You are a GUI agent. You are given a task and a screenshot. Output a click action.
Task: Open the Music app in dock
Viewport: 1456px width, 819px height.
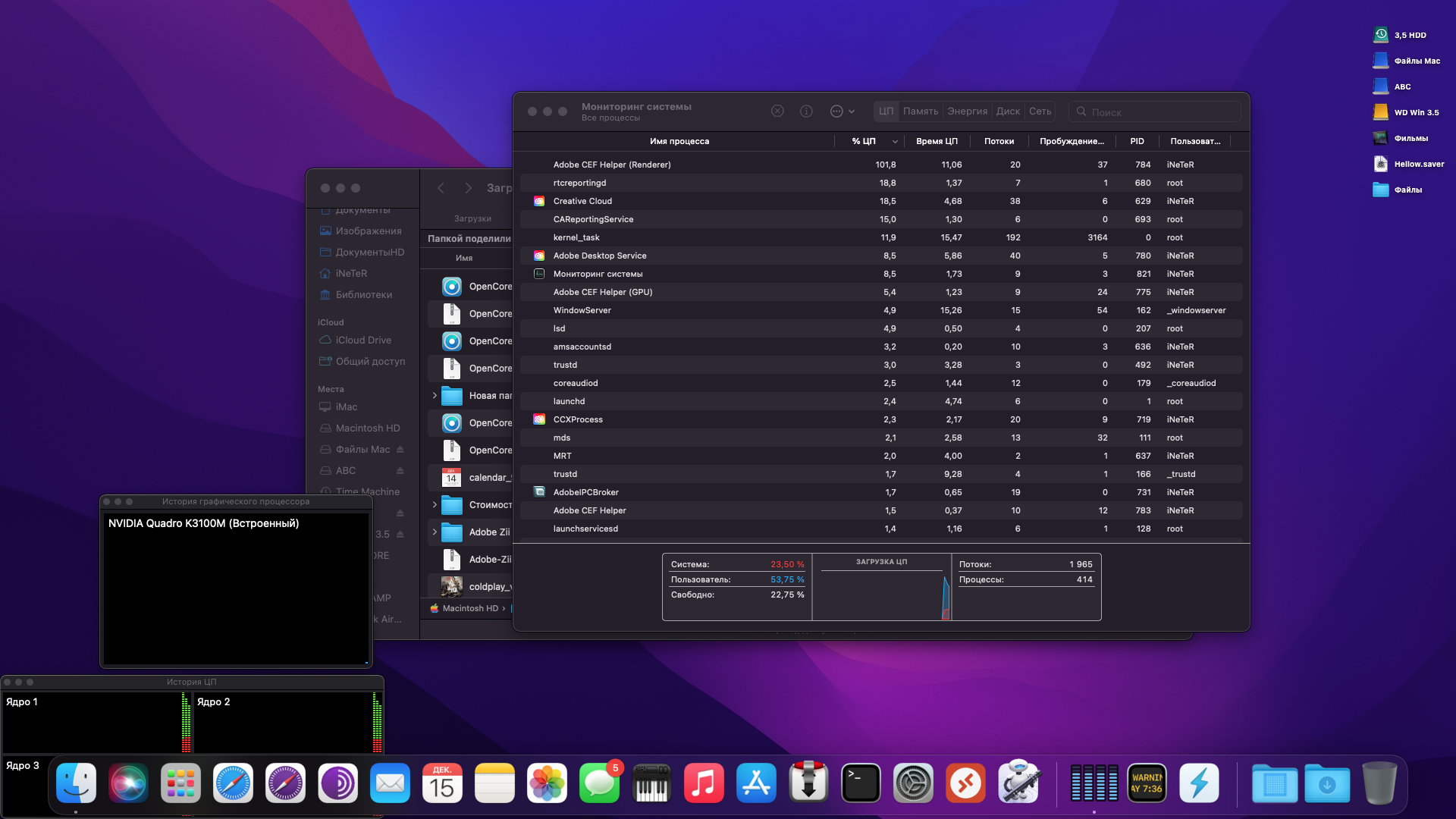tap(704, 783)
